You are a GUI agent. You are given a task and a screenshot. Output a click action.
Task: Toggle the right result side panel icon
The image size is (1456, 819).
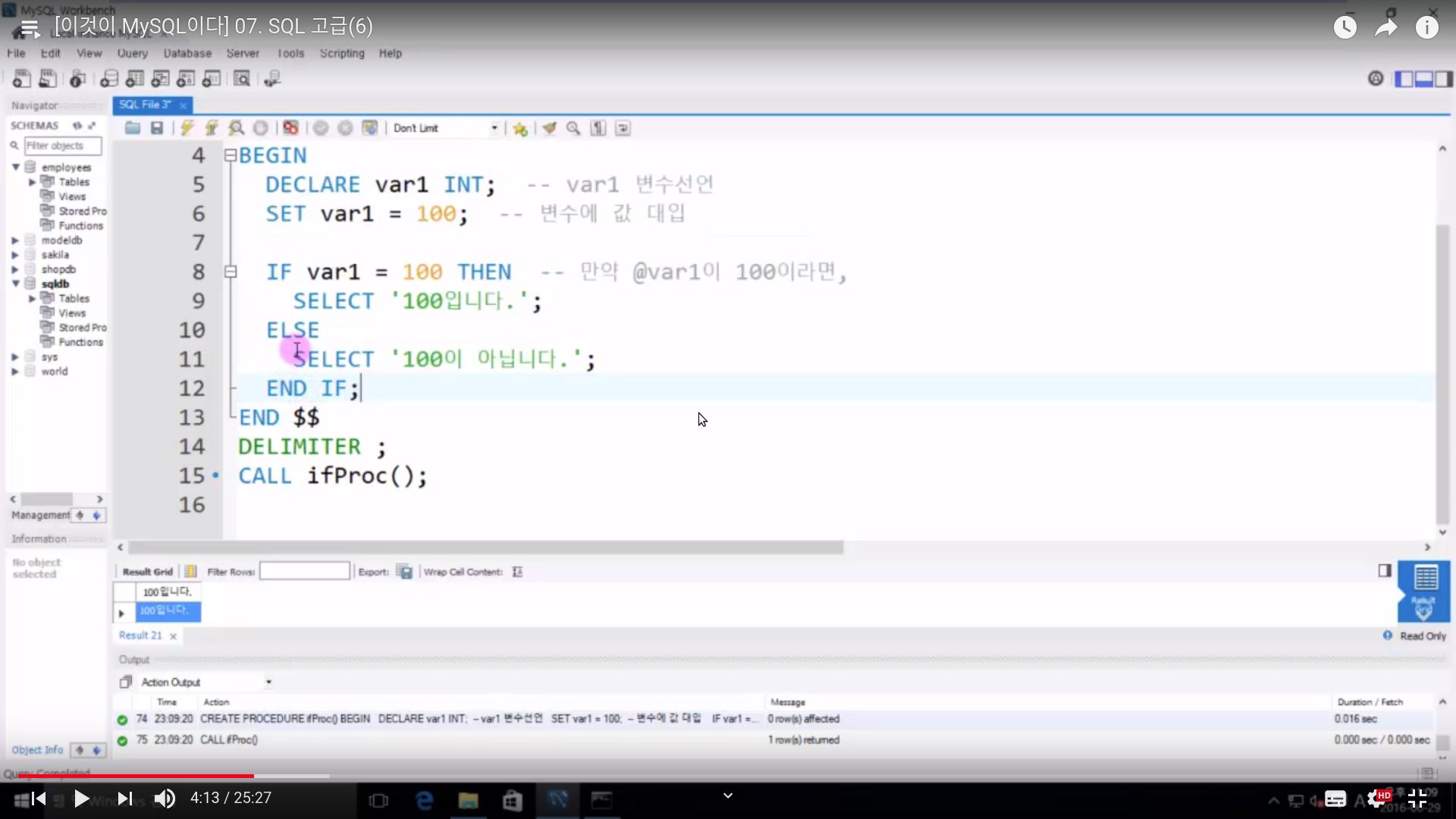tap(1385, 570)
